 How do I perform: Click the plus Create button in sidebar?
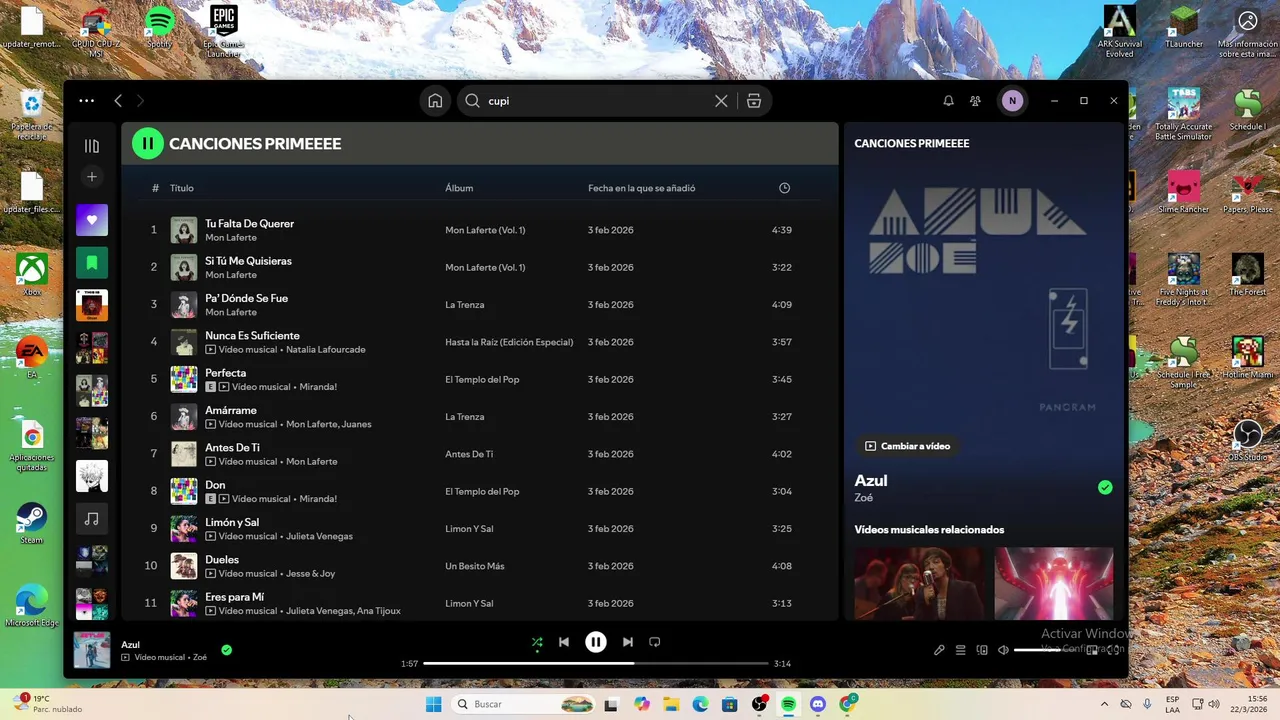[92, 177]
